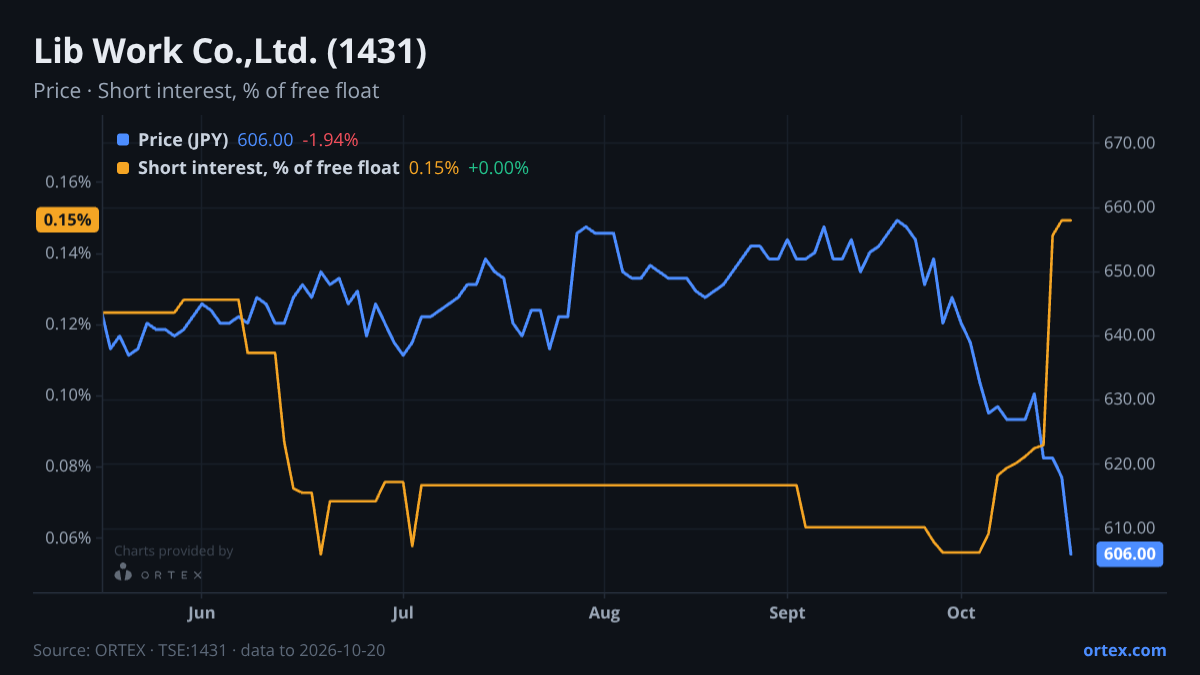Image resolution: width=1200 pixels, height=675 pixels.
Task: Click the 0.14% left axis label
Action: tap(68, 253)
